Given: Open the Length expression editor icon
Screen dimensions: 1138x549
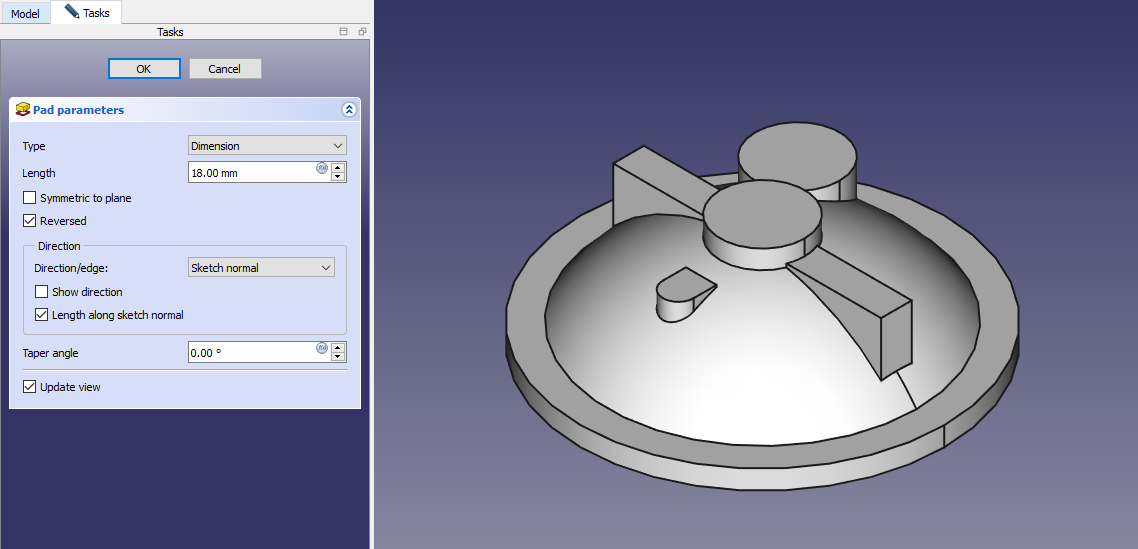Looking at the screenshot, I should 322,168.
